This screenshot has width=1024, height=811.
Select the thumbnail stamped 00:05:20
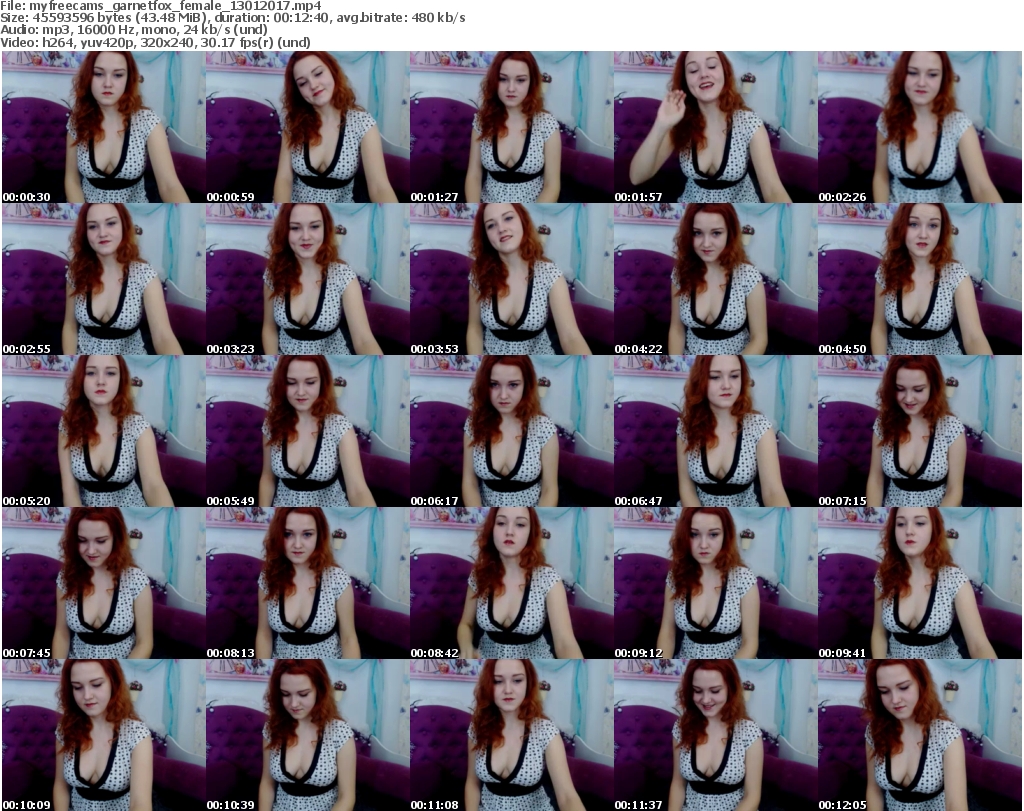tap(103, 432)
